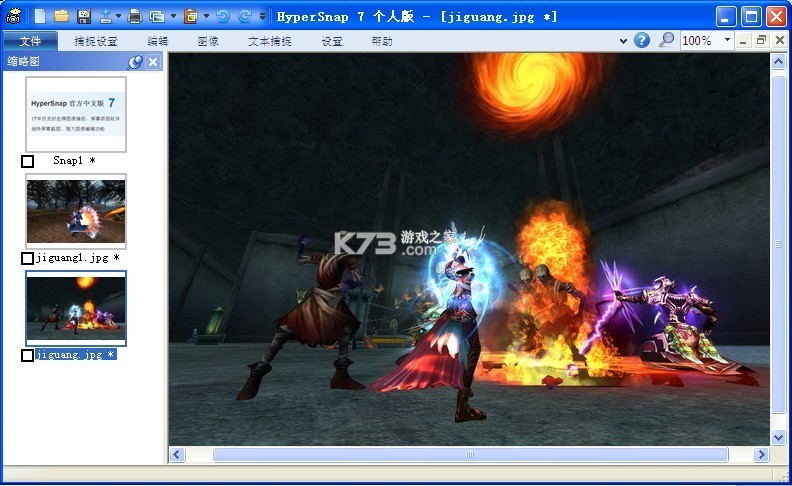Open a file with folder icon

click(x=62, y=16)
